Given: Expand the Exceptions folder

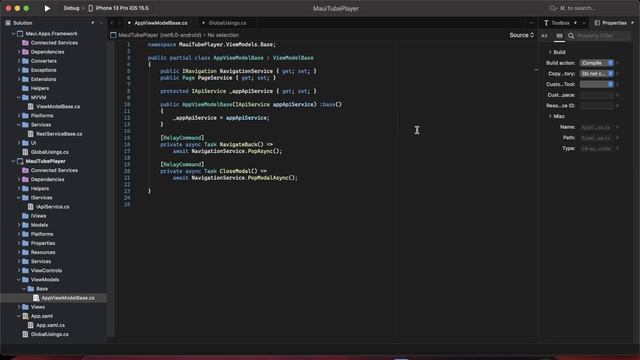Looking at the screenshot, I should 19,70.
